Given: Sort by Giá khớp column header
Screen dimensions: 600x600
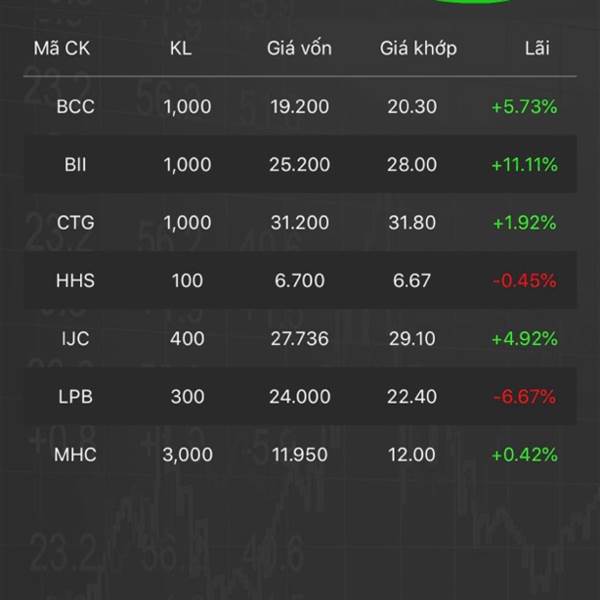Looking at the screenshot, I should (x=418, y=48).
